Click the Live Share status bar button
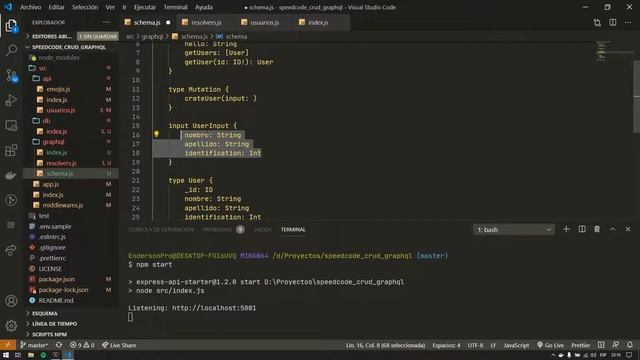Image resolution: width=640 pixels, height=360 pixels. tap(119, 345)
